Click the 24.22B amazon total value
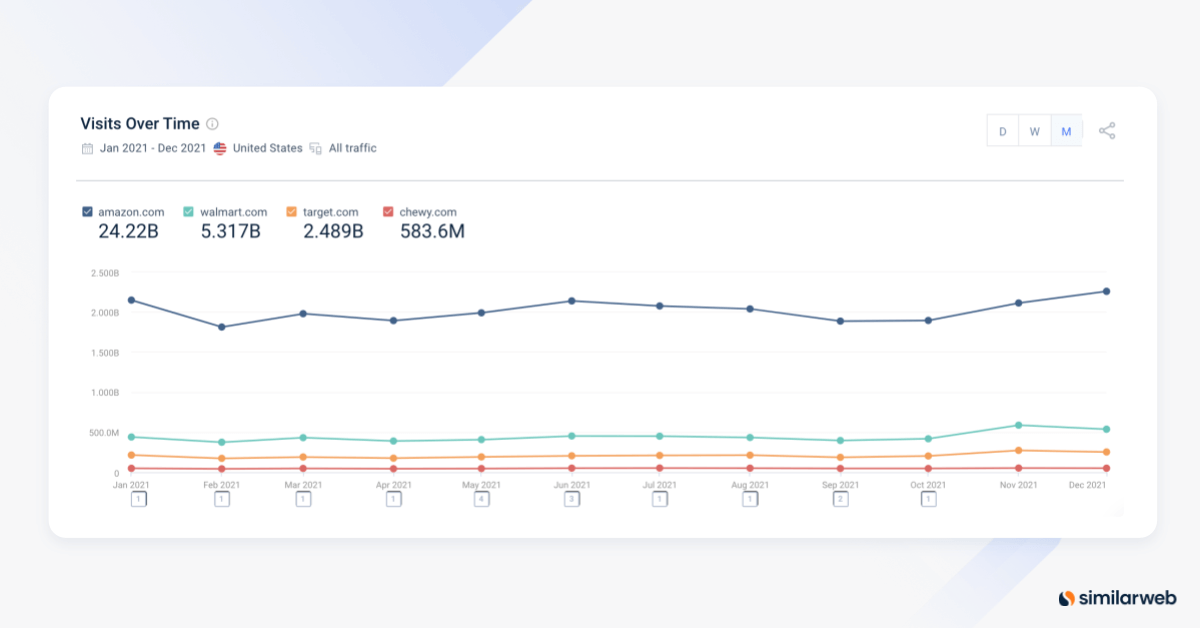 coord(128,232)
